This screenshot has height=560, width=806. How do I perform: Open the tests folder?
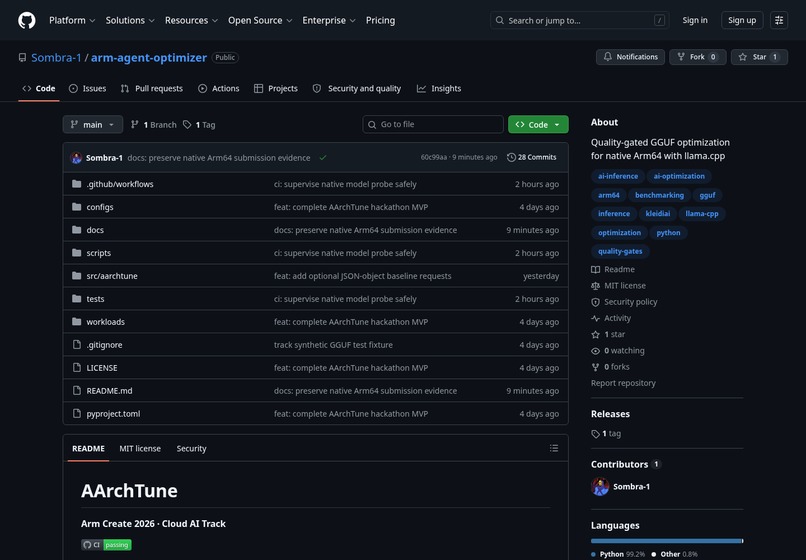[95, 299]
